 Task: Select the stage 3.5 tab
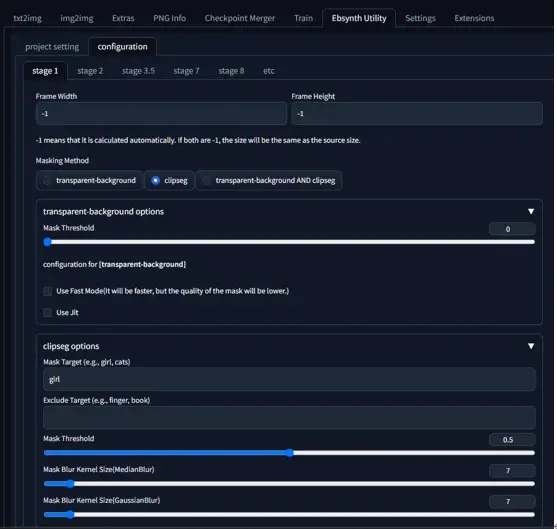pyautogui.click(x=138, y=71)
